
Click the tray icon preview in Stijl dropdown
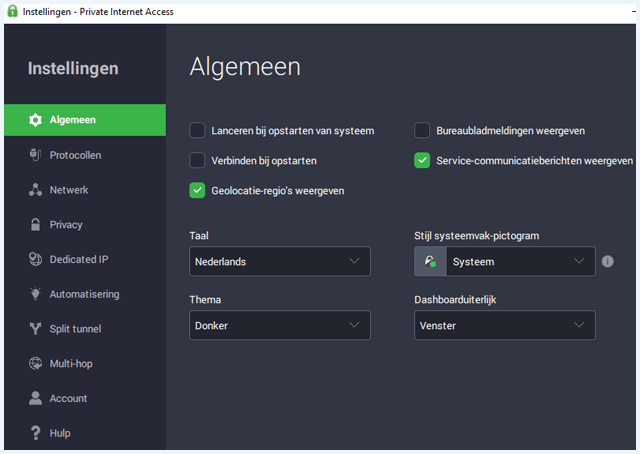click(430, 261)
